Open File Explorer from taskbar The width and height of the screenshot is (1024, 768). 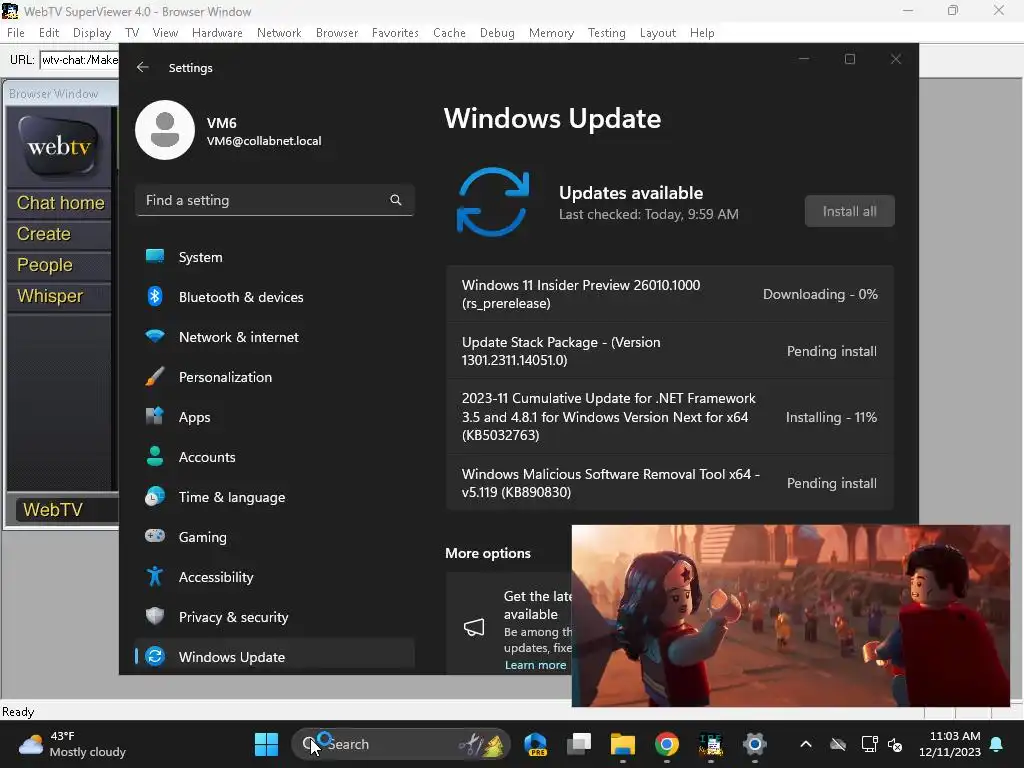pyautogui.click(x=622, y=744)
